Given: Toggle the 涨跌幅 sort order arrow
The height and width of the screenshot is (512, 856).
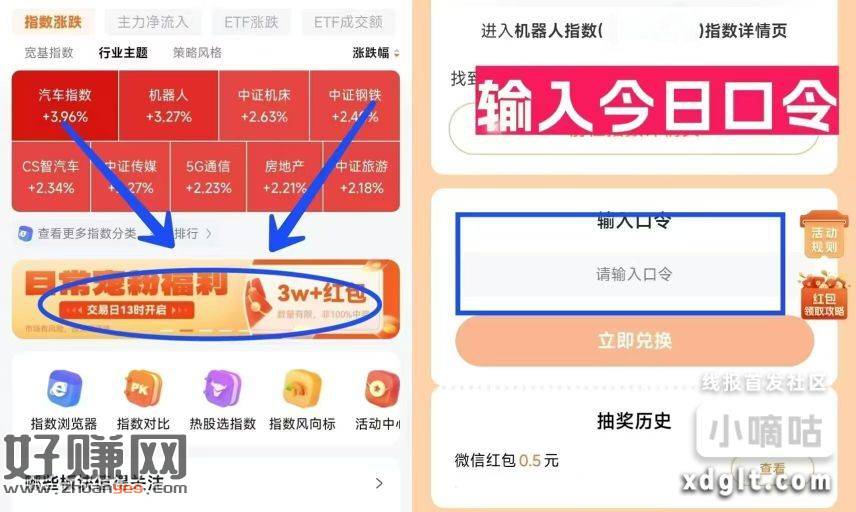Looking at the screenshot, I should pos(397,53).
